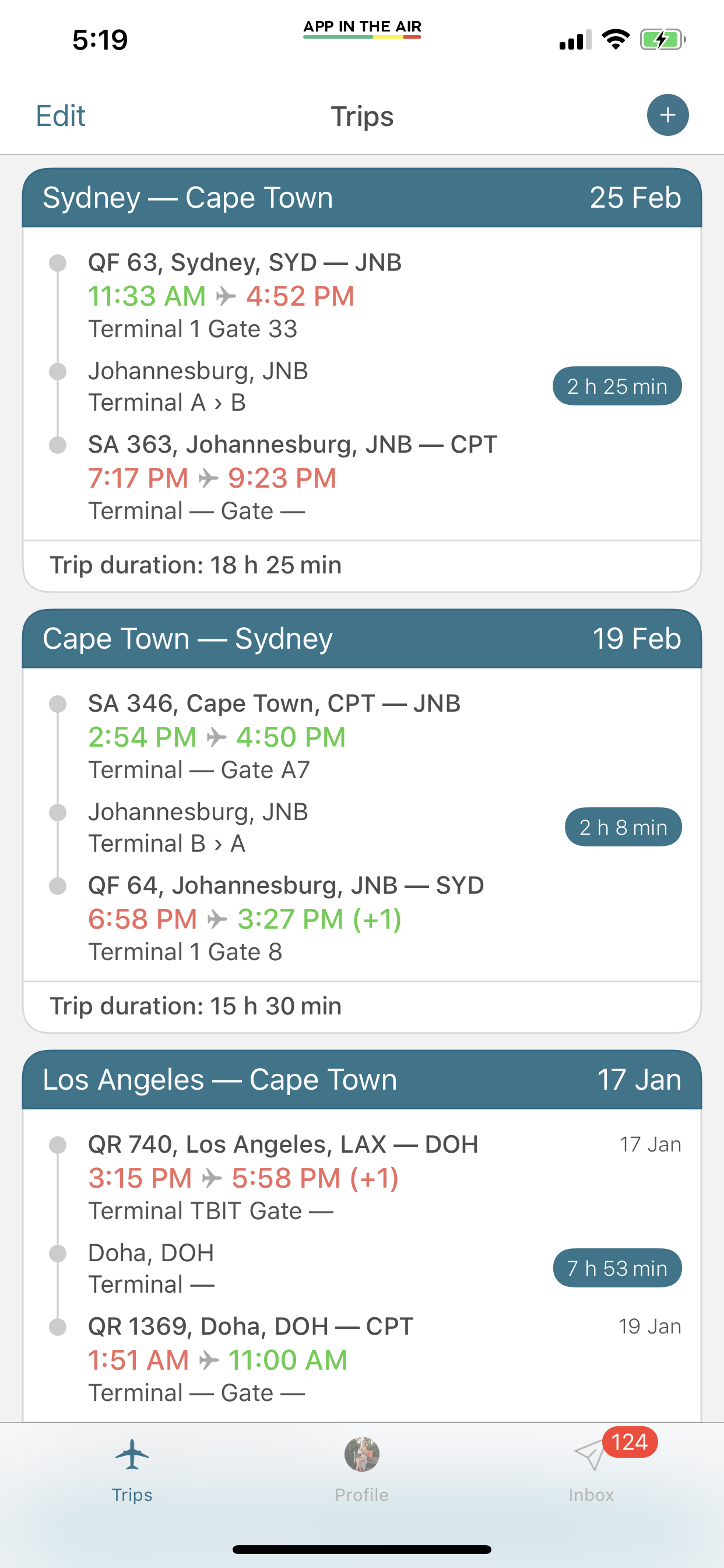Open the Profile avatar tab

pyautogui.click(x=361, y=1454)
